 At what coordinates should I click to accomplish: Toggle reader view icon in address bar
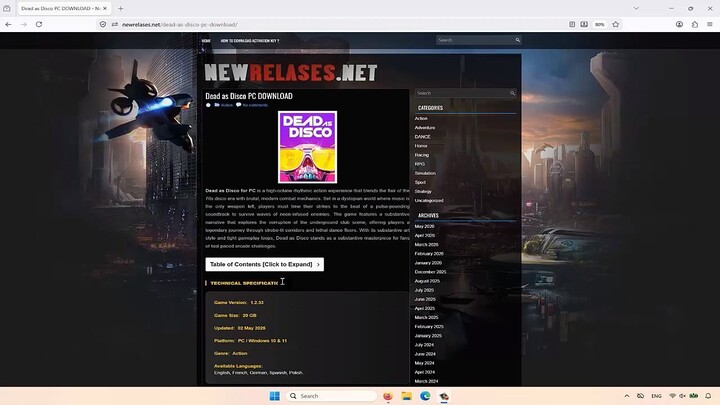pyautogui.click(x=572, y=24)
